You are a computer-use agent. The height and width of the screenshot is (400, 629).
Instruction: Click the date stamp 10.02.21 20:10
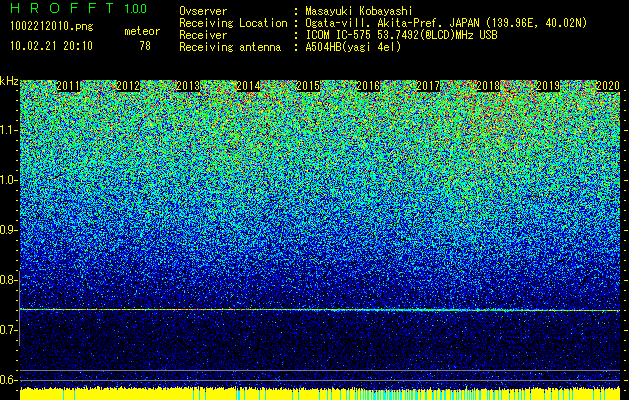[x=51, y=46]
